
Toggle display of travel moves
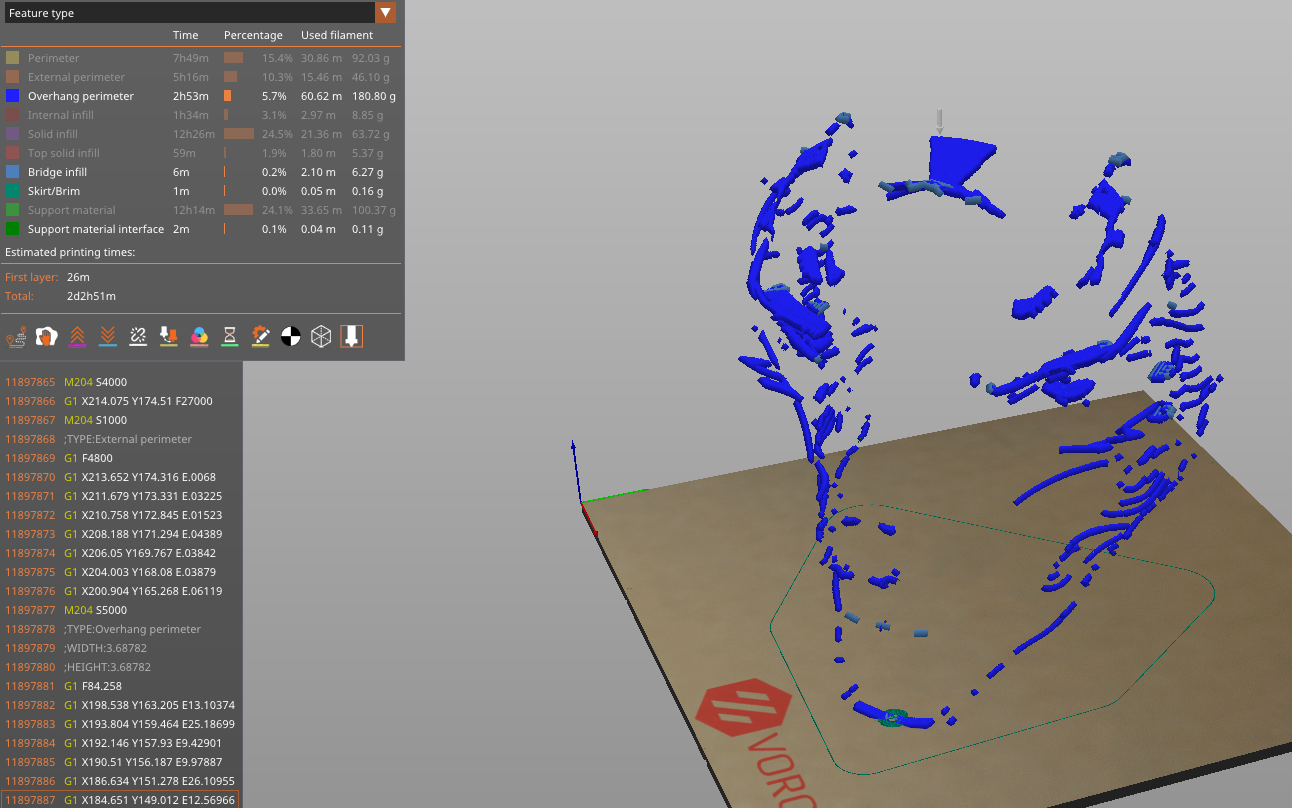(x=16, y=336)
